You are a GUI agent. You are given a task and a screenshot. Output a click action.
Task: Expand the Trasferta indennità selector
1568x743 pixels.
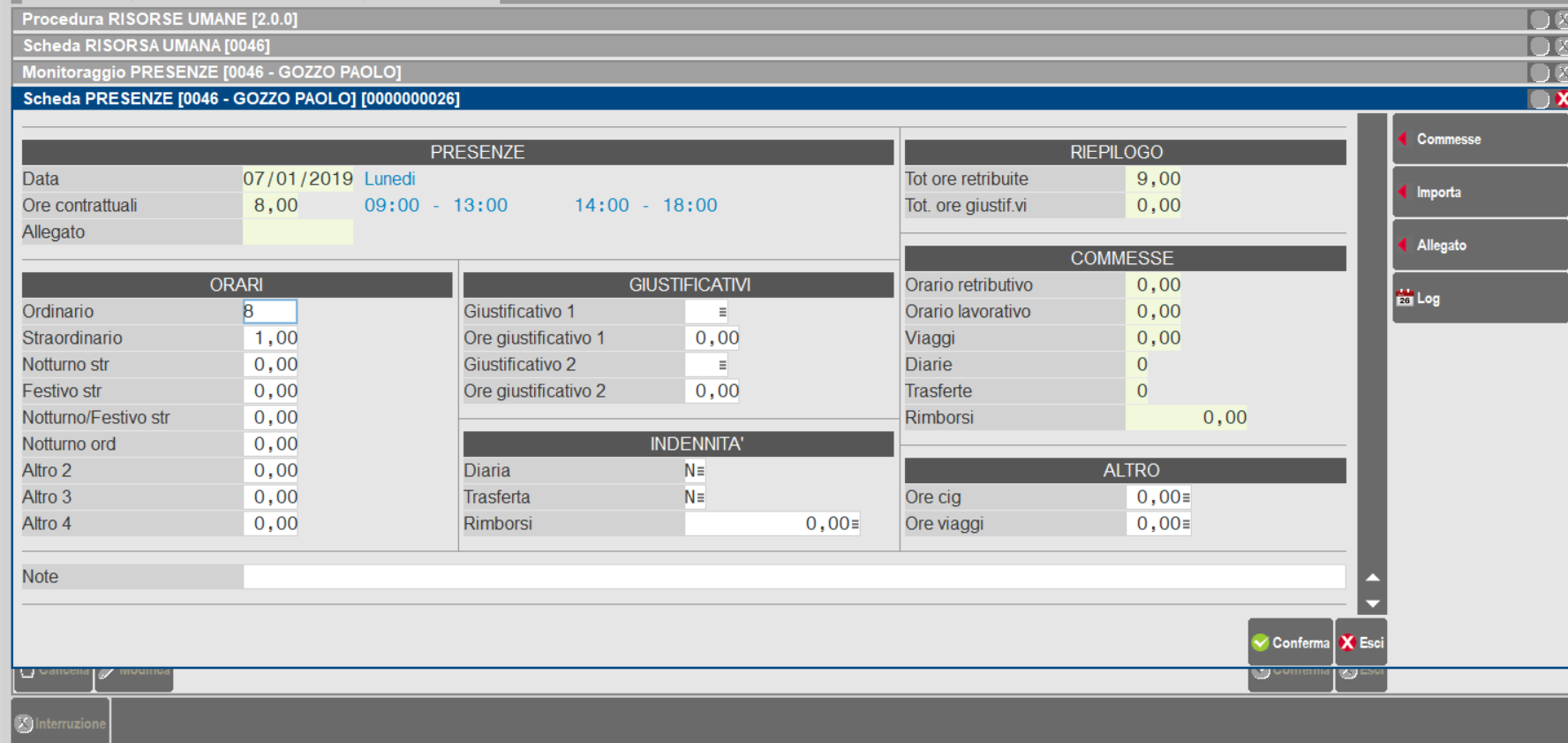(700, 497)
